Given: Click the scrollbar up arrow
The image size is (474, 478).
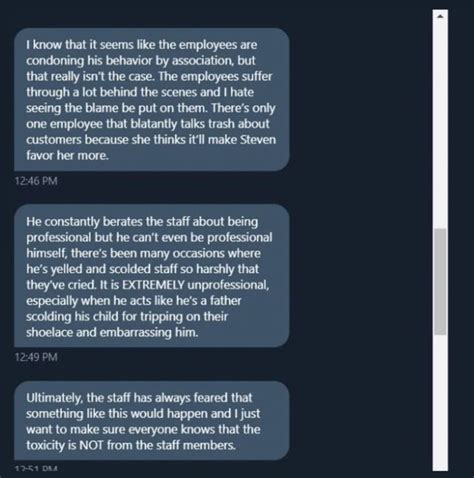Looking at the screenshot, I should [440, 16].
